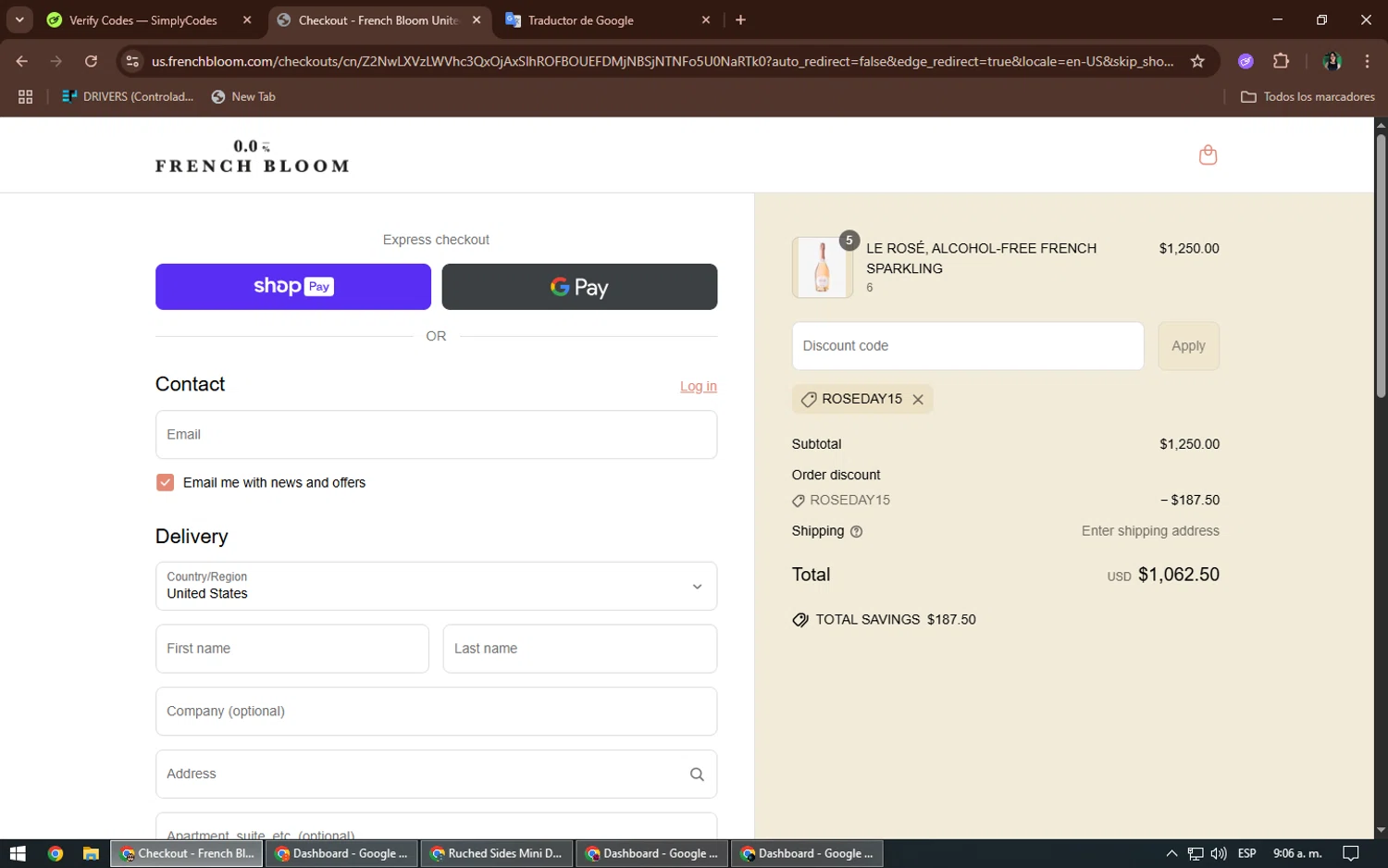The width and height of the screenshot is (1388, 868).
Task: Remove the ROSEDAY15 discount code tag
Action: pyautogui.click(x=918, y=400)
